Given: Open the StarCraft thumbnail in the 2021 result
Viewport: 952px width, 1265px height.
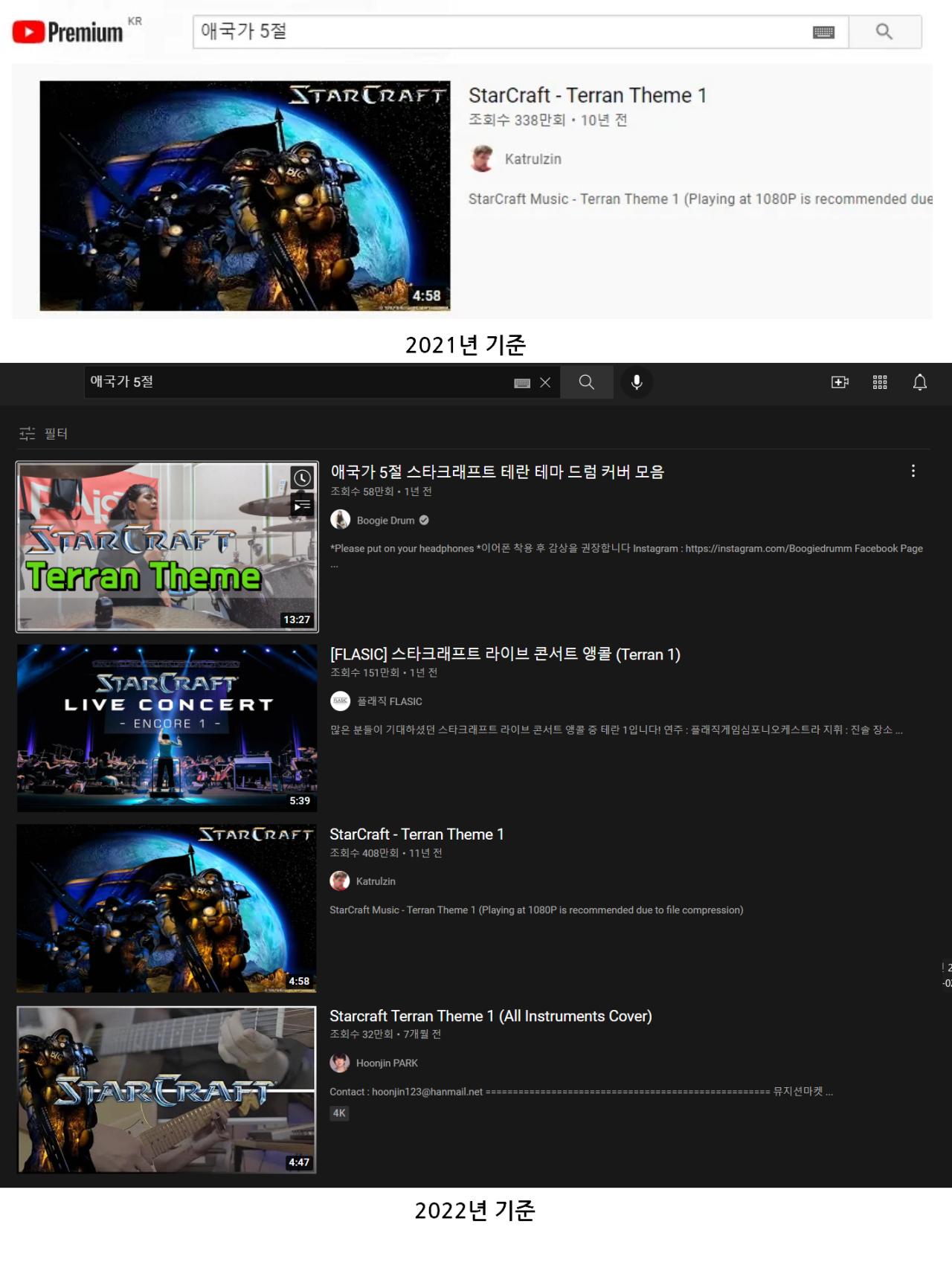Looking at the screenshot, I should 245,196.
